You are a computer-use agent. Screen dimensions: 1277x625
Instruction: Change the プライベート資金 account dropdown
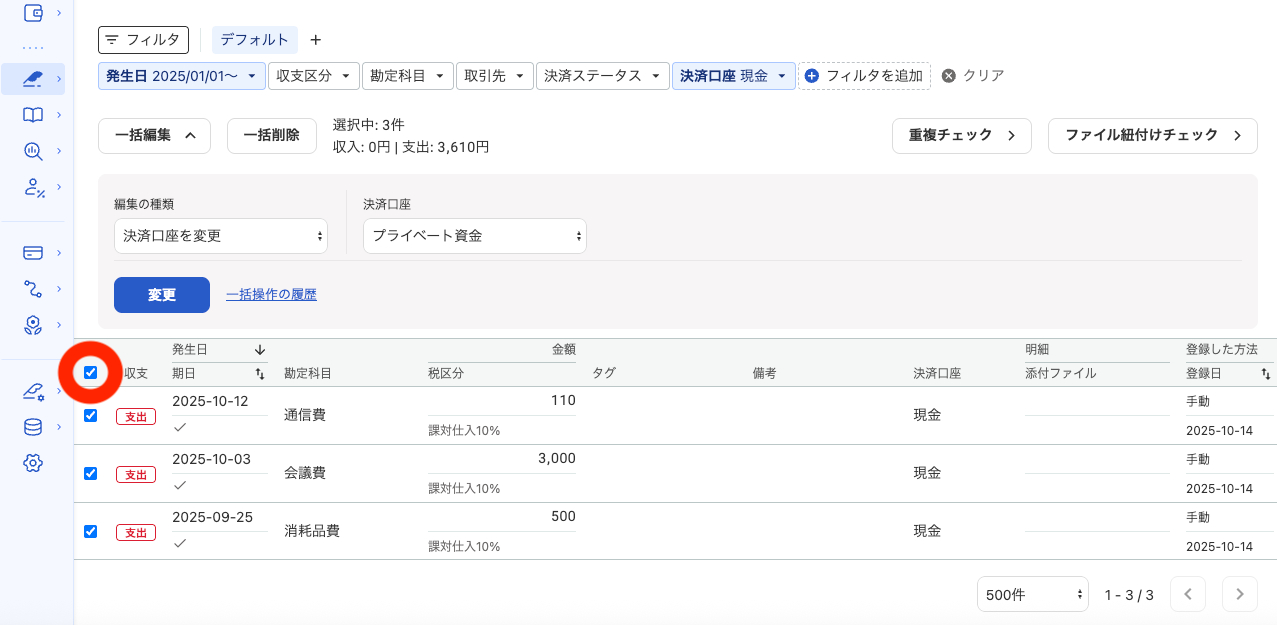(474, 236)
